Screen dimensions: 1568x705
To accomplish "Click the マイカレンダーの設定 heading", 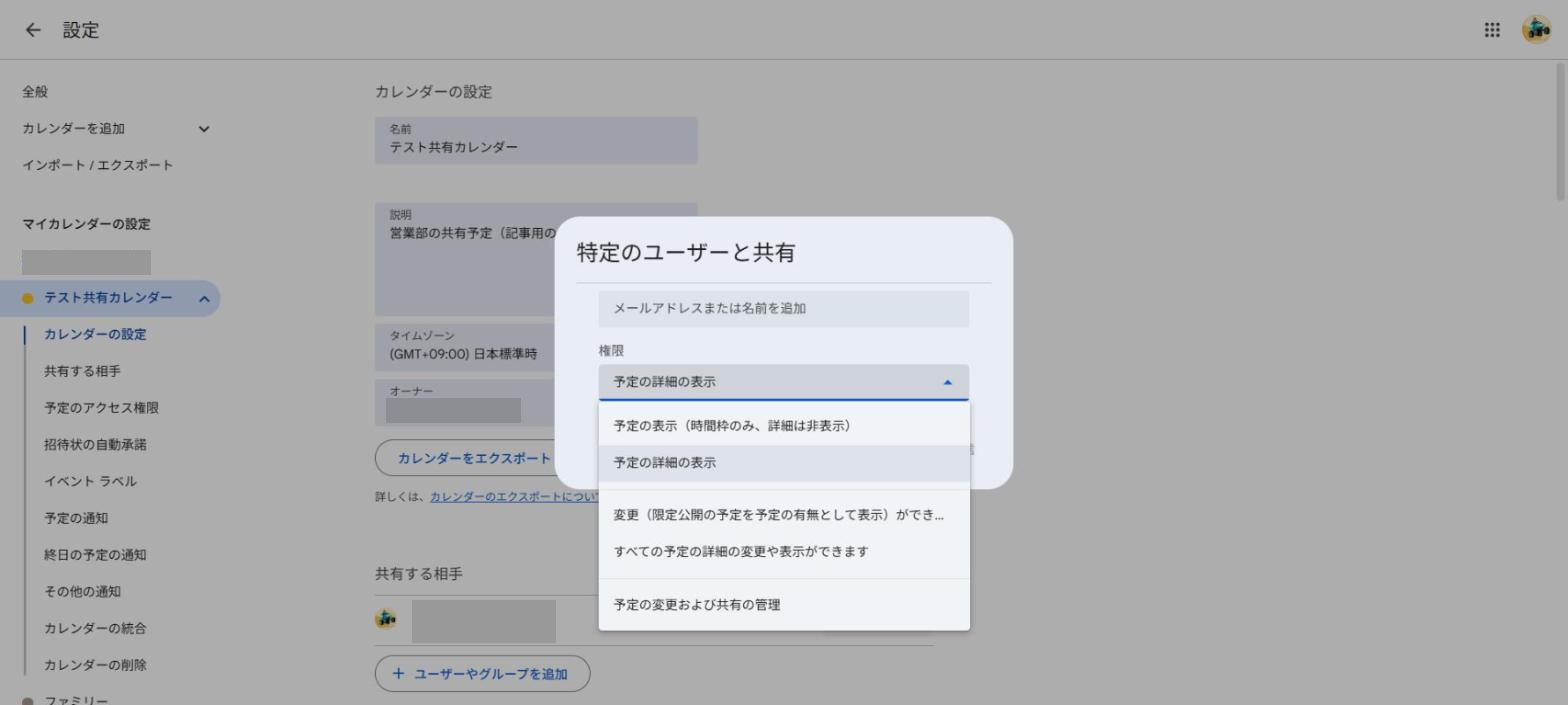I will coord(86,224).
